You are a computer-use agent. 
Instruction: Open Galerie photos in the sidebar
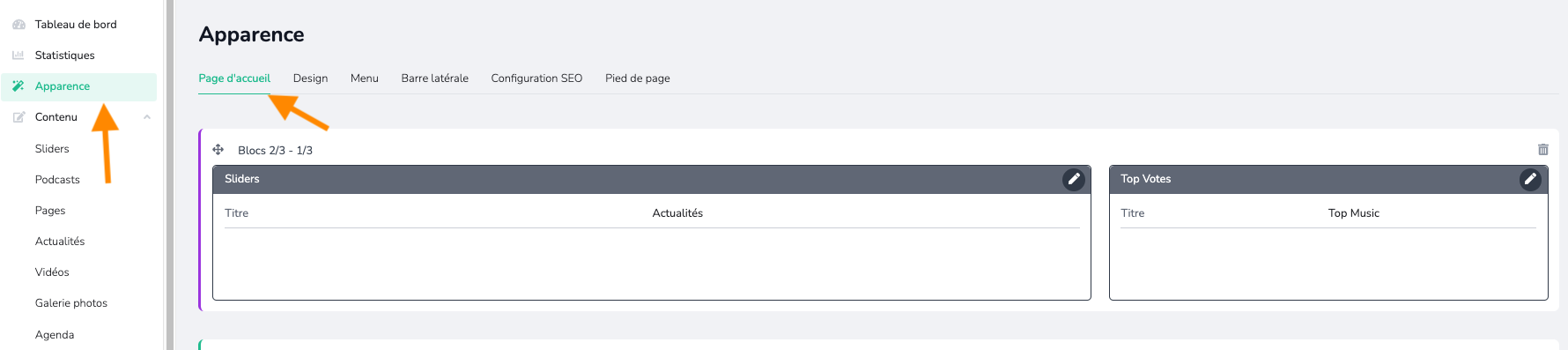(71, 303)
